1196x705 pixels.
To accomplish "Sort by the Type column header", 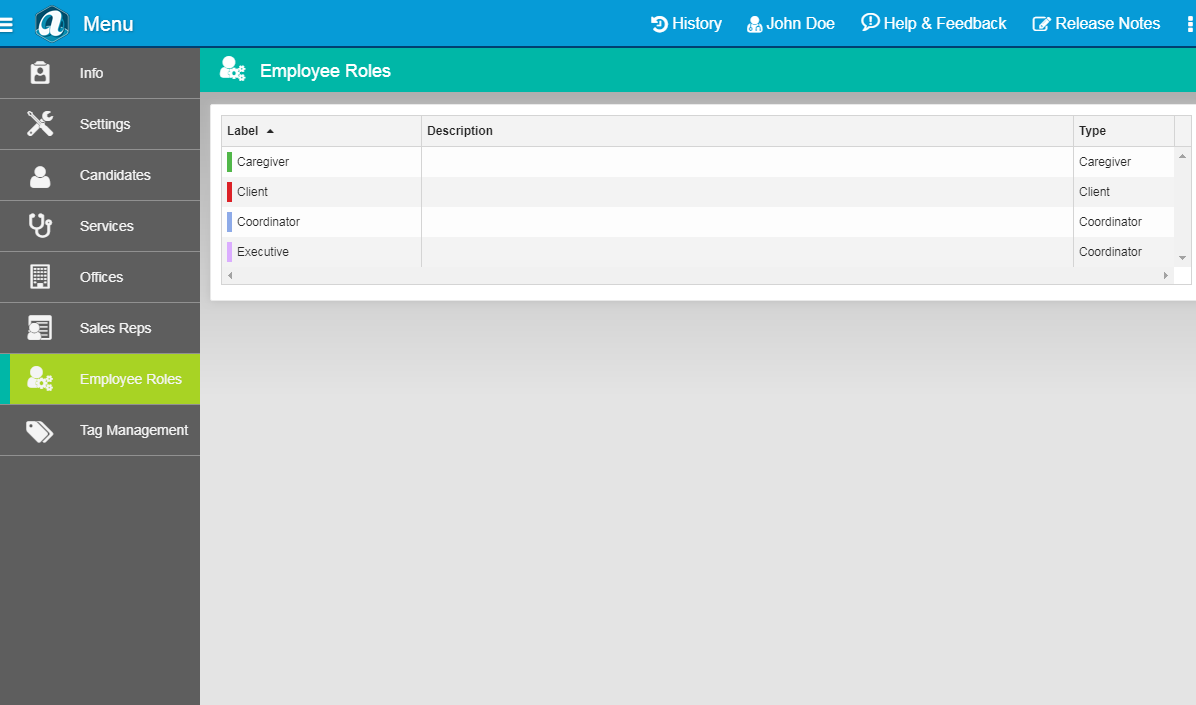I will (1124, 131).
